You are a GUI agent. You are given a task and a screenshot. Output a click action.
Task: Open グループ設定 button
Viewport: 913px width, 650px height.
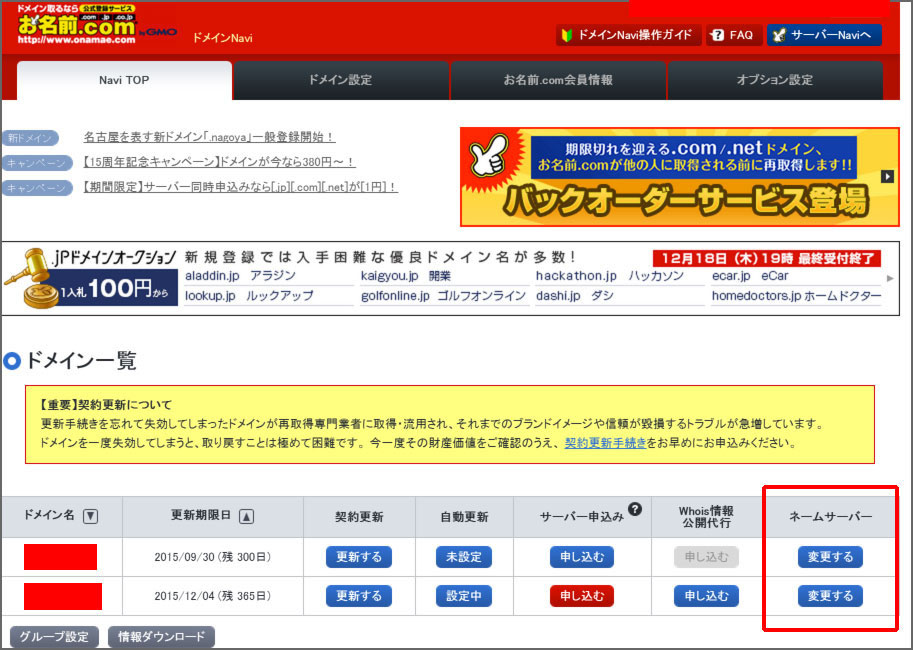point(54,637)
